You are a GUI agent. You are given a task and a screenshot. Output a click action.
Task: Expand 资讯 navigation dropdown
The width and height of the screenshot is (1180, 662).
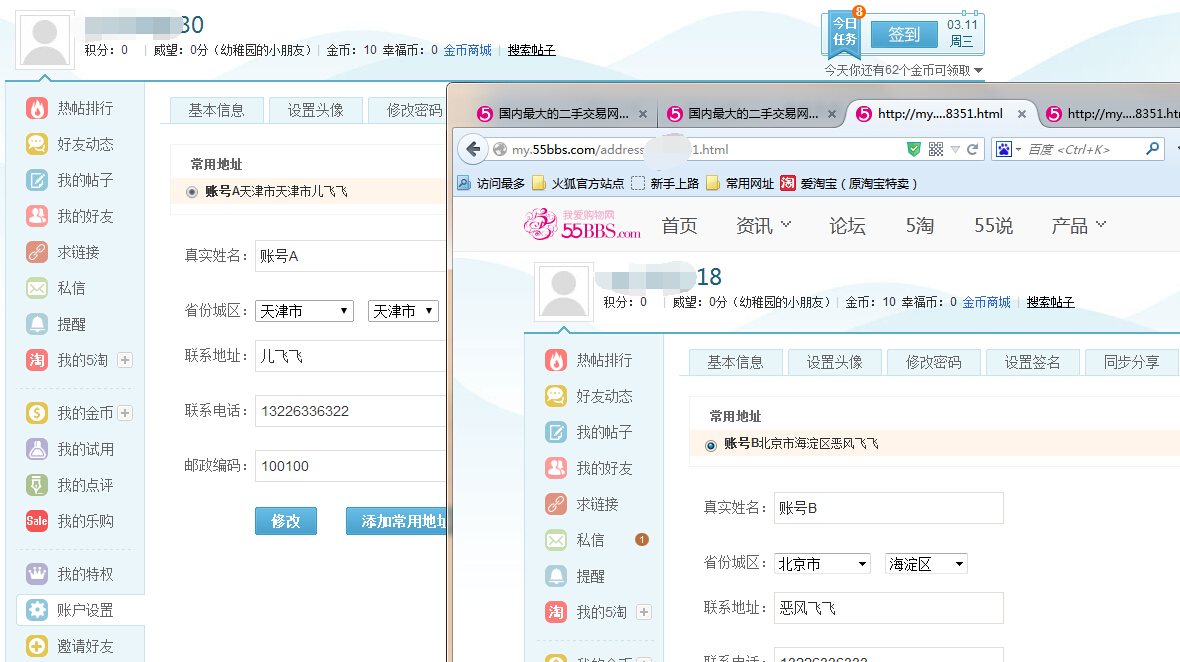(786, 223)
